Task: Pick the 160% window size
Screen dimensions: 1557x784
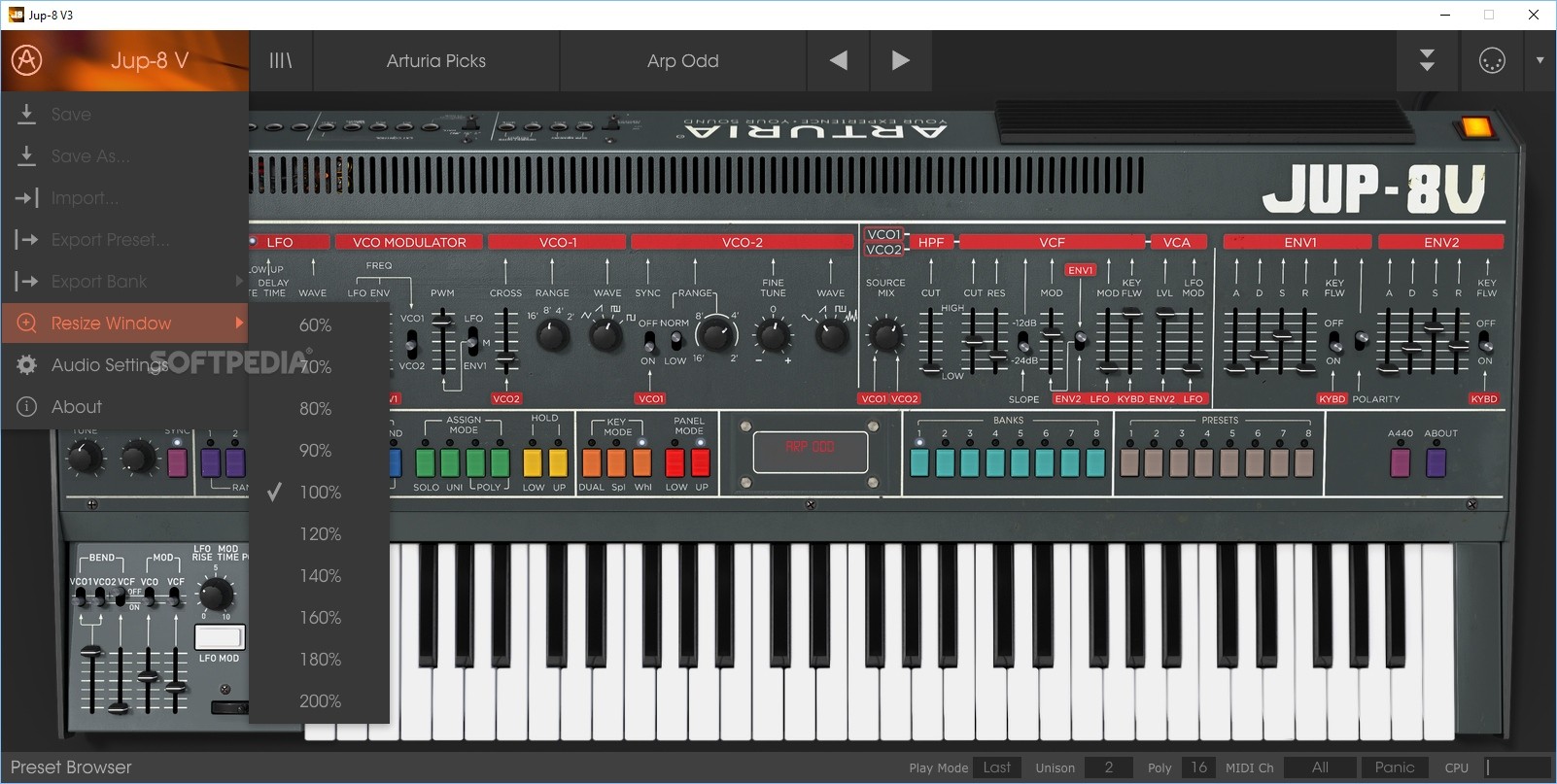Action: coord(319,618)
